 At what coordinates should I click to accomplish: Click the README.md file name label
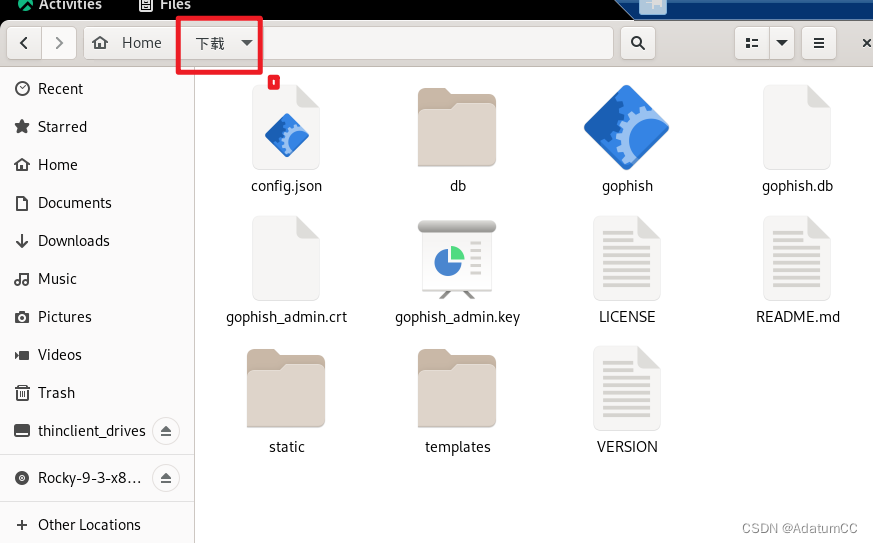pos(797,317)
